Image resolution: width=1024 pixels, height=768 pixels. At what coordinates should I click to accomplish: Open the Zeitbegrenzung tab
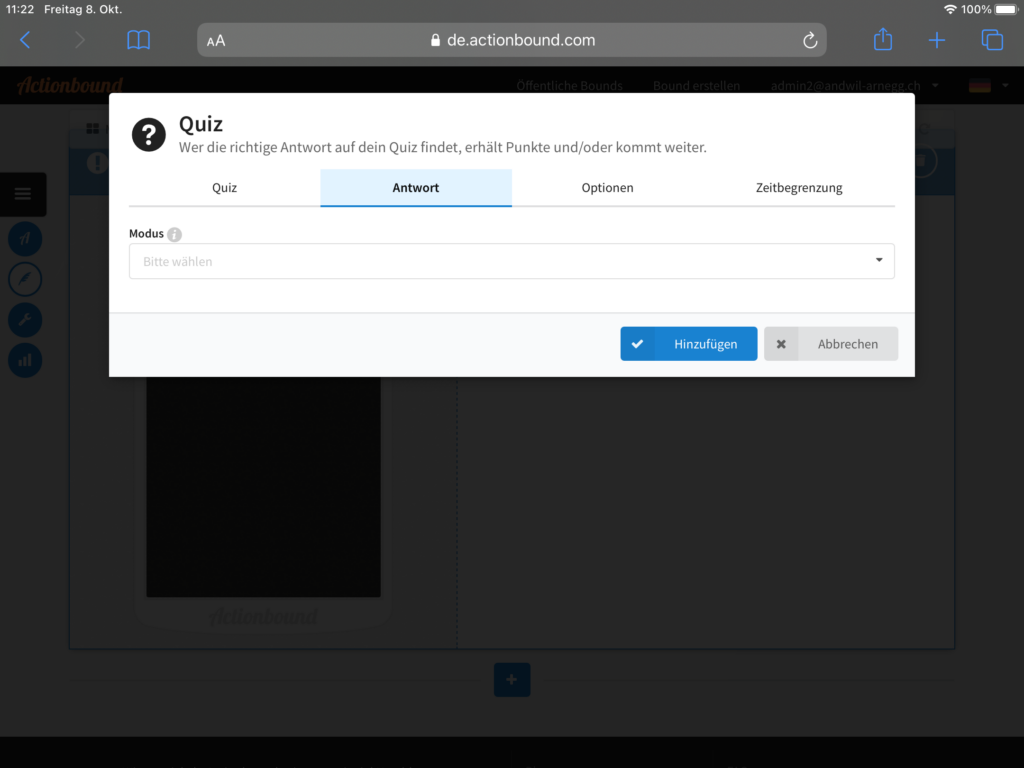click(x=798, y=188)
